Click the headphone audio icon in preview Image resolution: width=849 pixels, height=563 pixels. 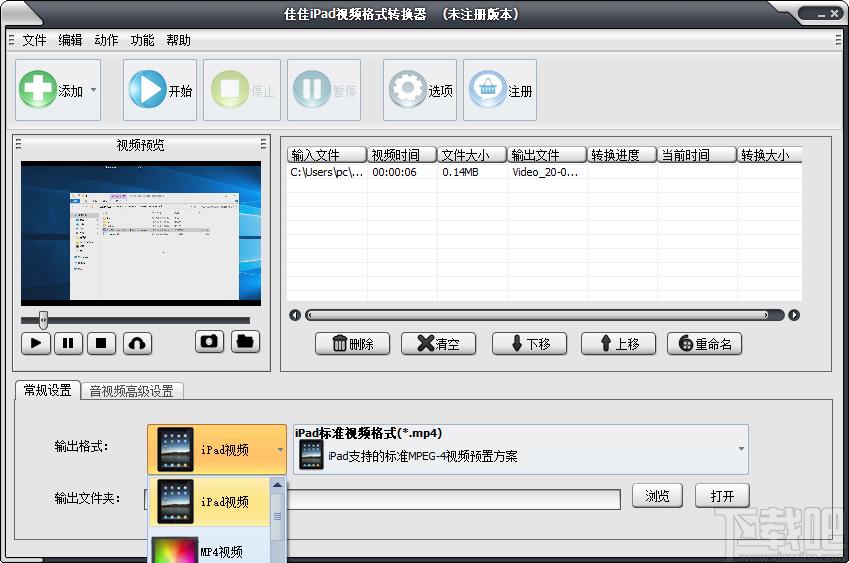(x=138, y=343)
